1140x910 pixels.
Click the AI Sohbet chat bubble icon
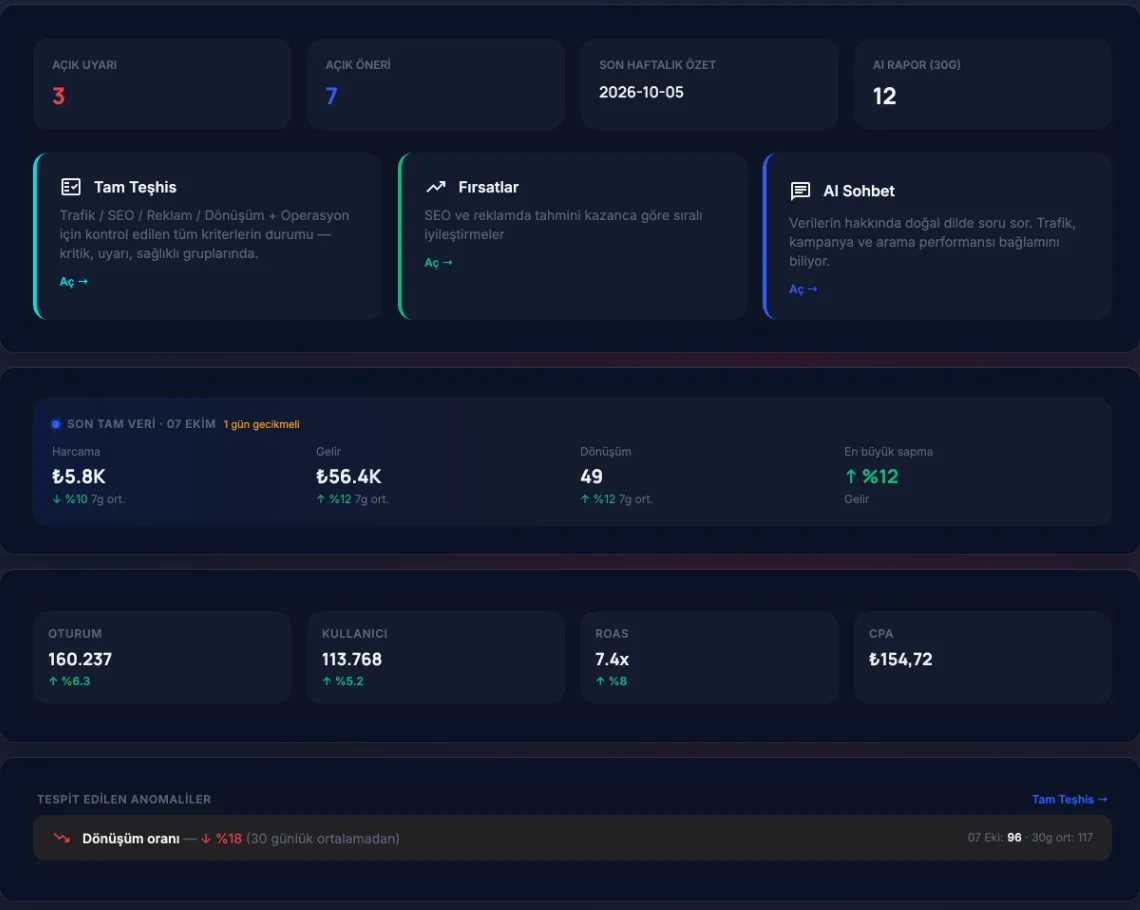coord(800,191)
